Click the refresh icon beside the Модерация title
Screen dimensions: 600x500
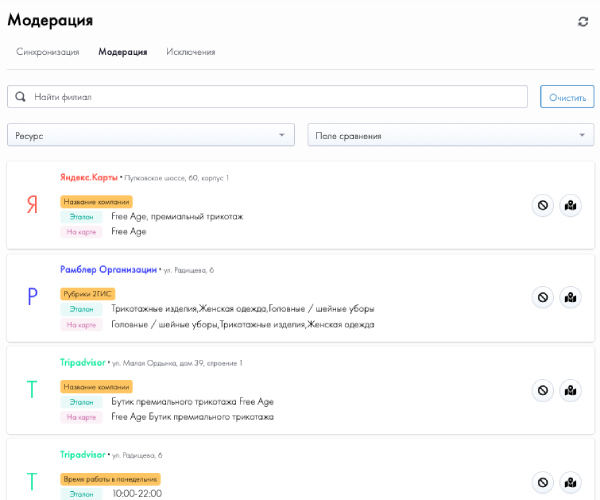583,22
